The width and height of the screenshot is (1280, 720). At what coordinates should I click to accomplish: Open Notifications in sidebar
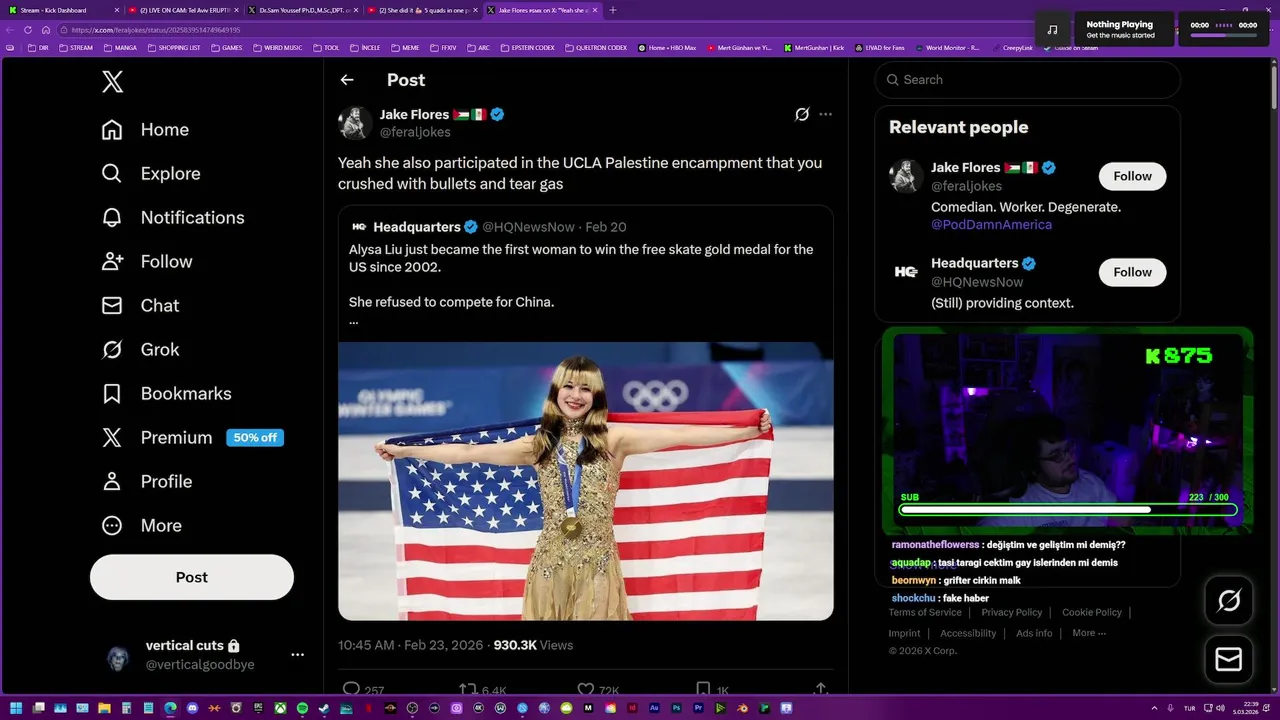coord(172,218)
